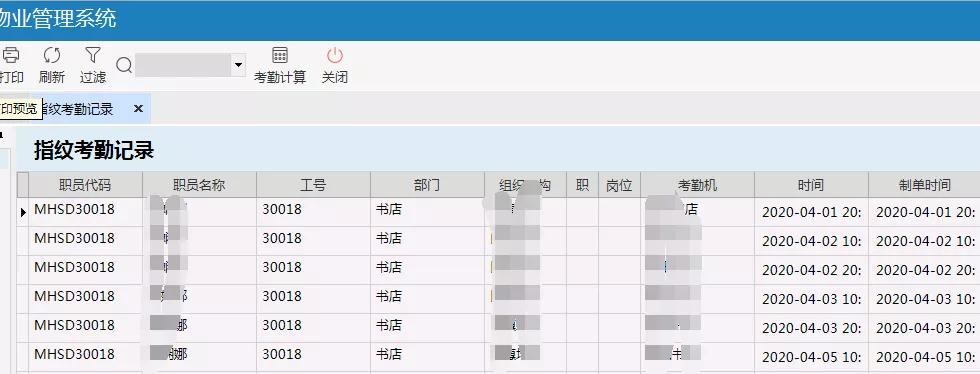Click the 刷新 refresh icon
Screen dimensions: 980x374
tap(52, 56)
